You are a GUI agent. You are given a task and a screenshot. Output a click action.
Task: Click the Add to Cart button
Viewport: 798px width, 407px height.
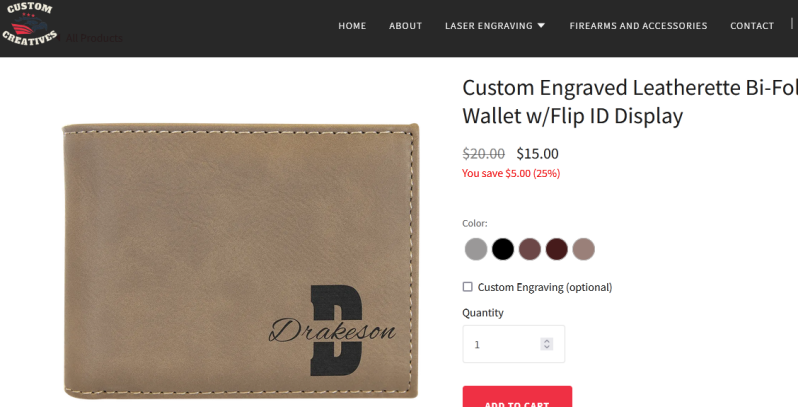coord(517,397)
